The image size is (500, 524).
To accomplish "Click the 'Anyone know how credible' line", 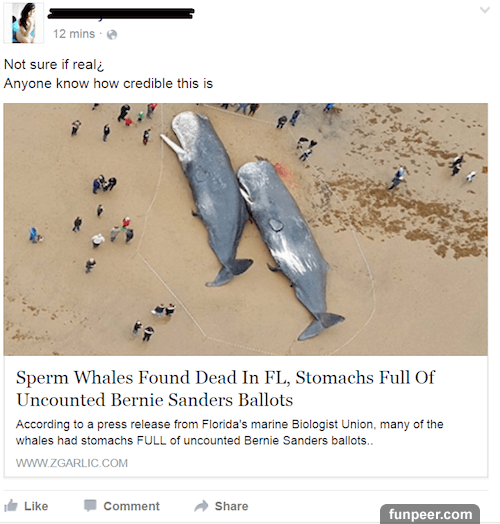I will pos(108,84).
